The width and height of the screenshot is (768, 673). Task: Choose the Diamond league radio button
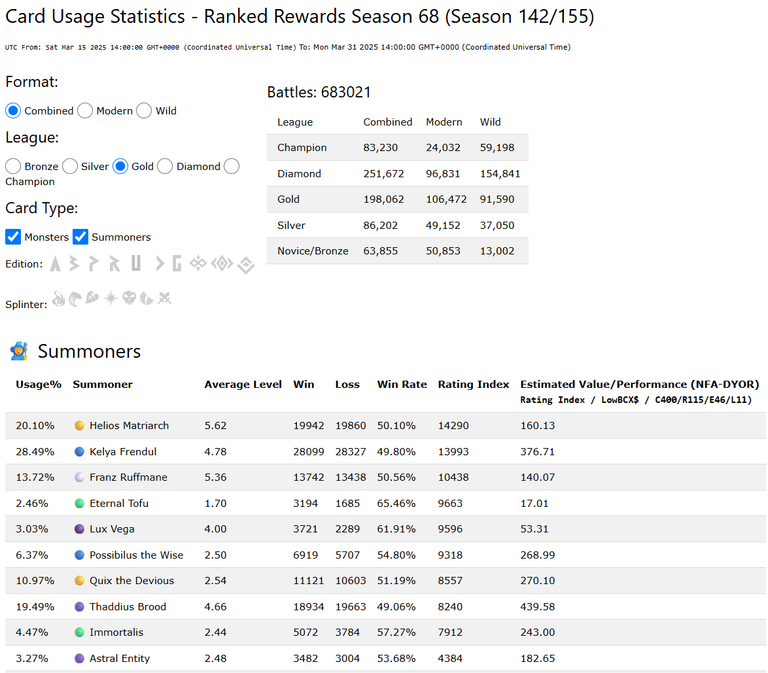[x=165, y=167]
